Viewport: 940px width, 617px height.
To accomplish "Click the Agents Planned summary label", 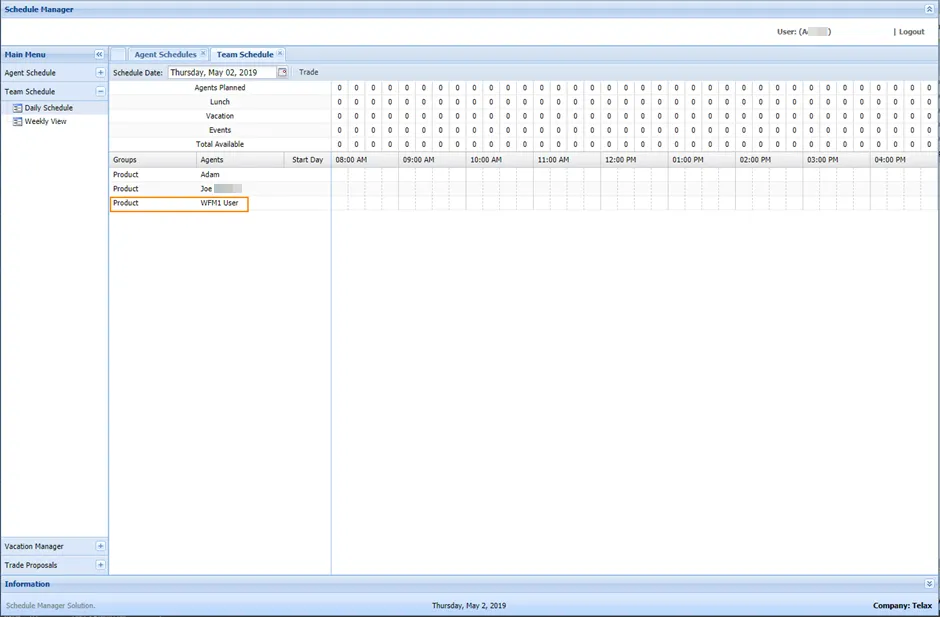I will point(220,88).
